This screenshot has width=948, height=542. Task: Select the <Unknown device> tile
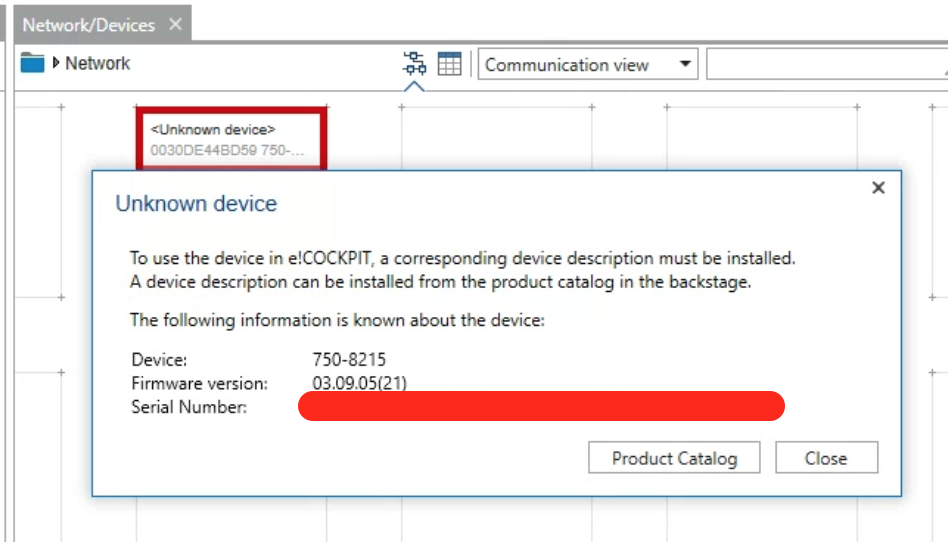click(x=232, y=139)
